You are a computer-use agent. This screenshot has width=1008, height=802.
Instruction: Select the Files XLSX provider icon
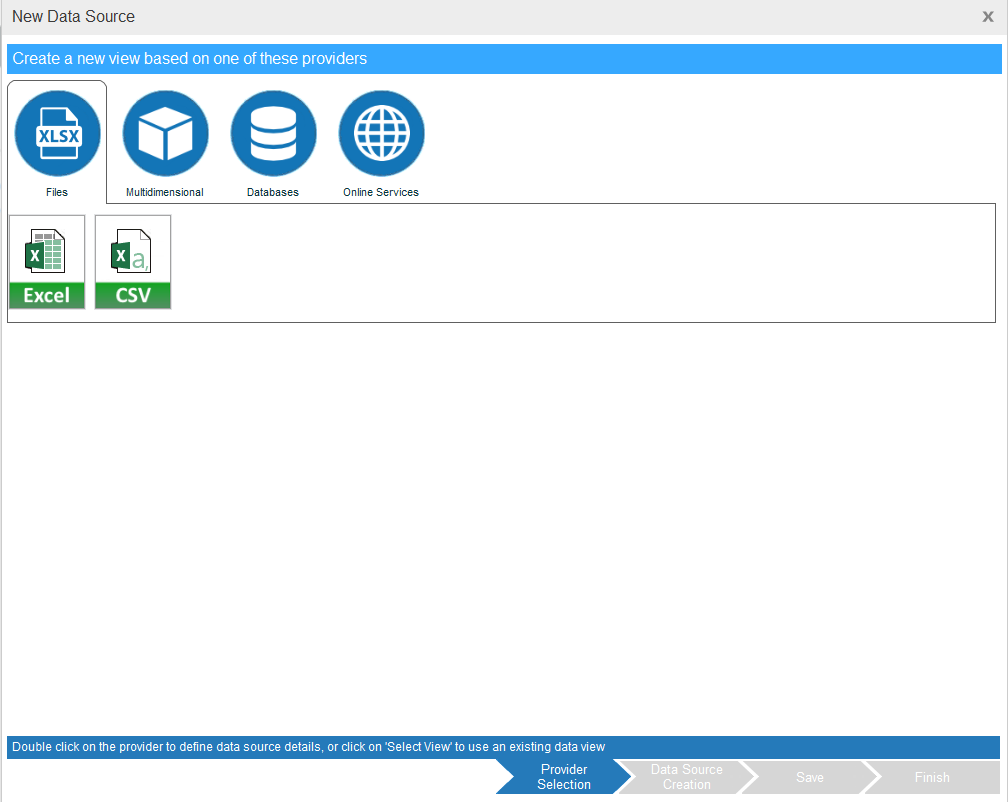point(57,133)
